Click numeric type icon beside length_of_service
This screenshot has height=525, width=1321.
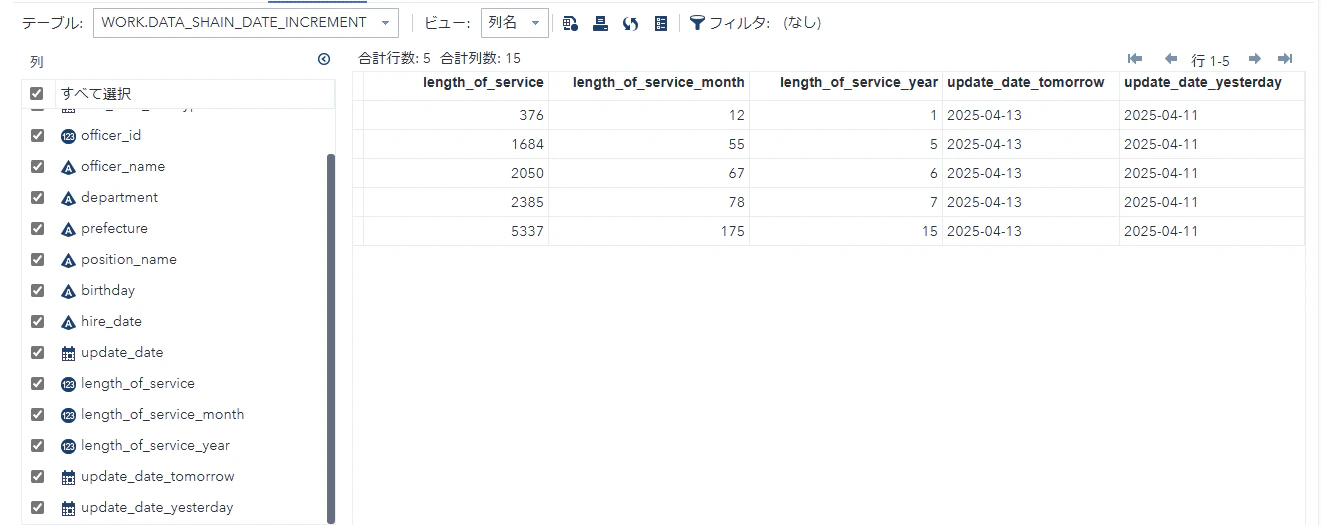[x=68, y=384]
